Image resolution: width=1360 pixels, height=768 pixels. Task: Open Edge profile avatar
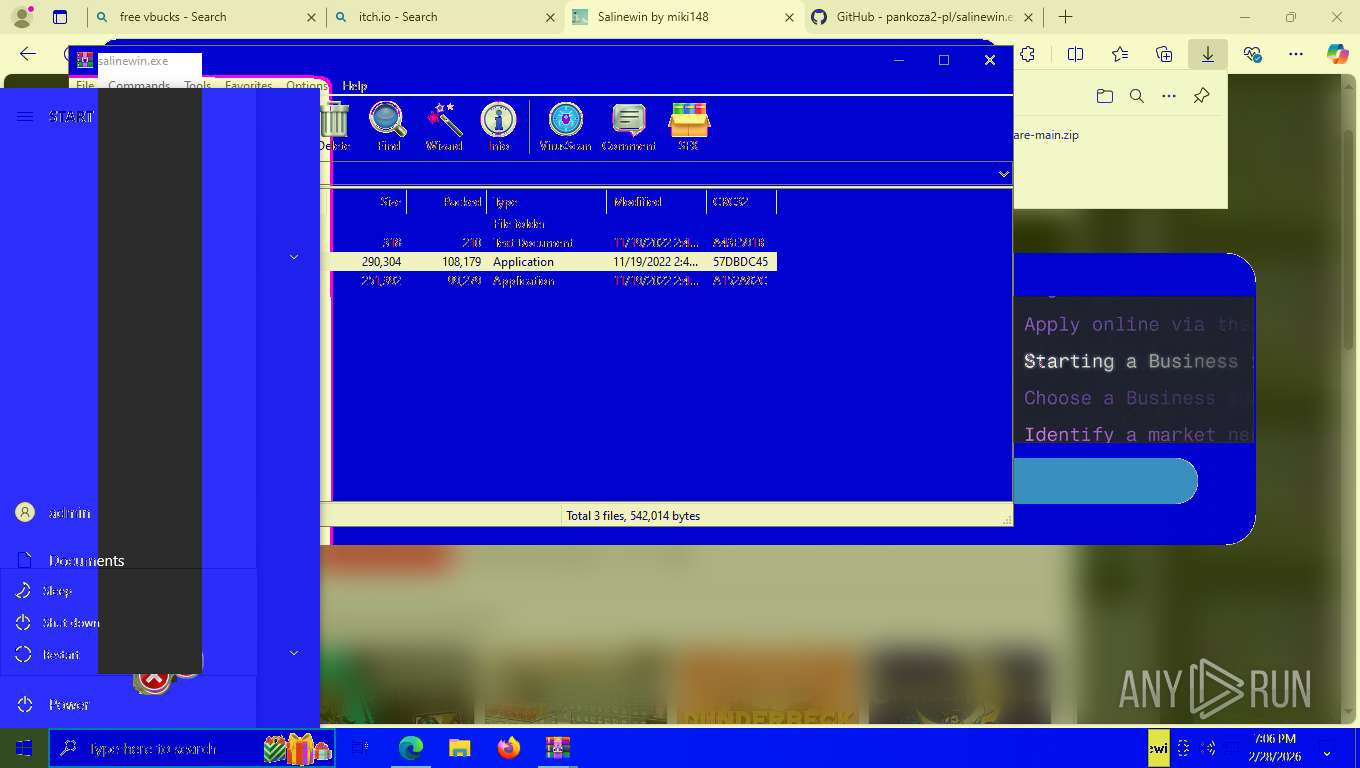21,17
